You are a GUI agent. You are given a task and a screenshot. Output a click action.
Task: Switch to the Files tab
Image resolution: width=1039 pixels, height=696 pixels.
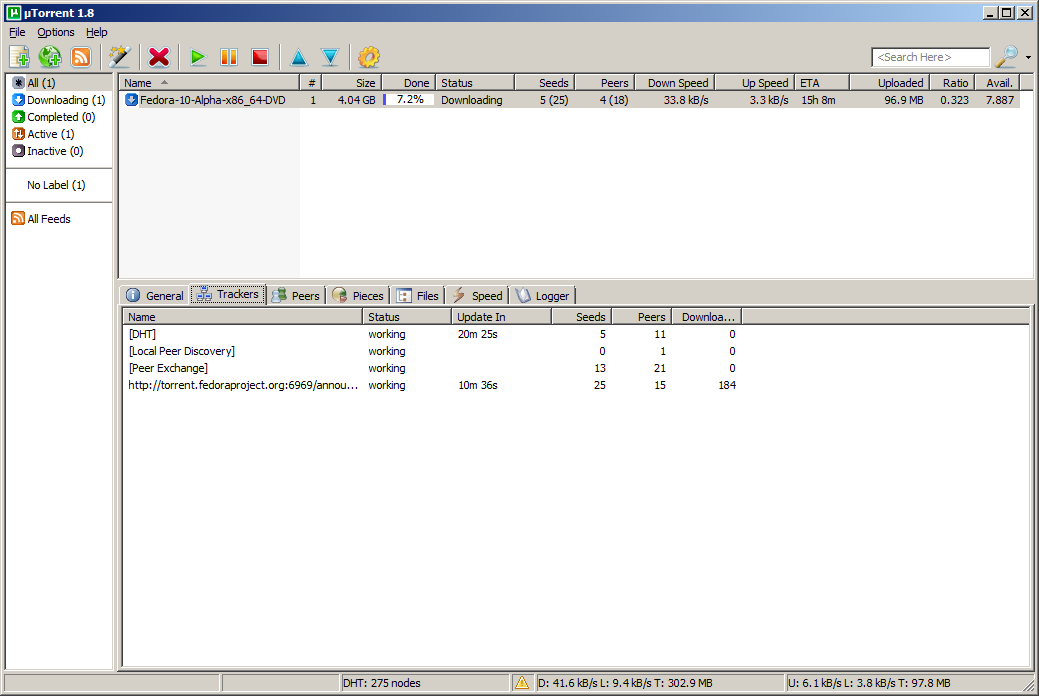[x=417, y=296]
